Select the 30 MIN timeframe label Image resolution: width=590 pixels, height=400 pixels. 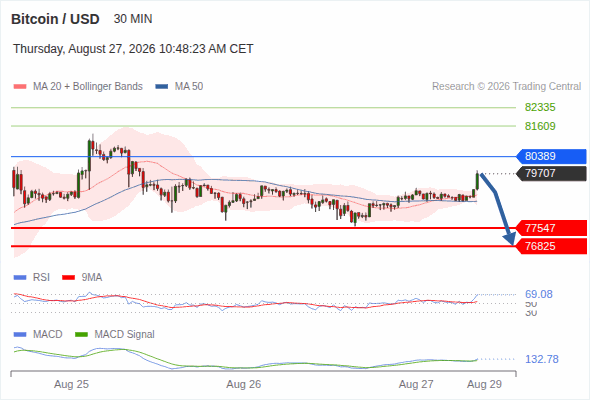point(133,19)
